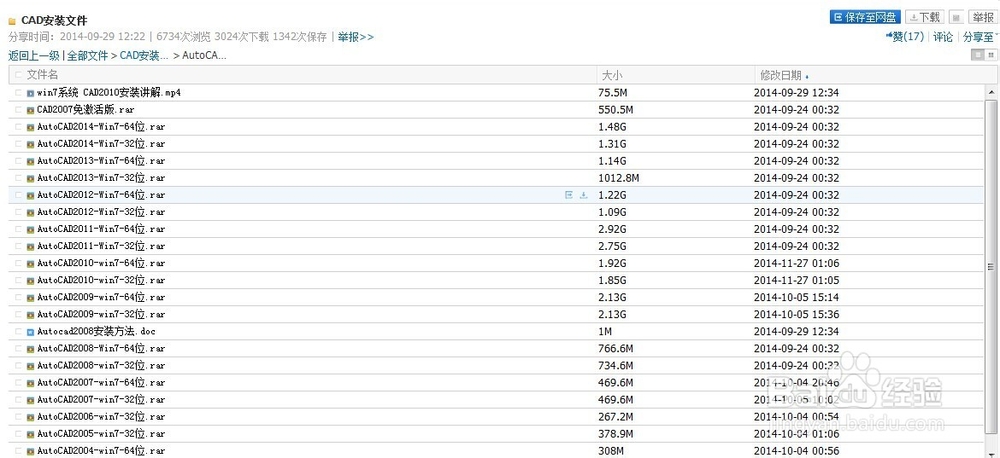This screenshot has width=1000, height=458.
Task: Switch to list view icon
Action: click(976, 54)
